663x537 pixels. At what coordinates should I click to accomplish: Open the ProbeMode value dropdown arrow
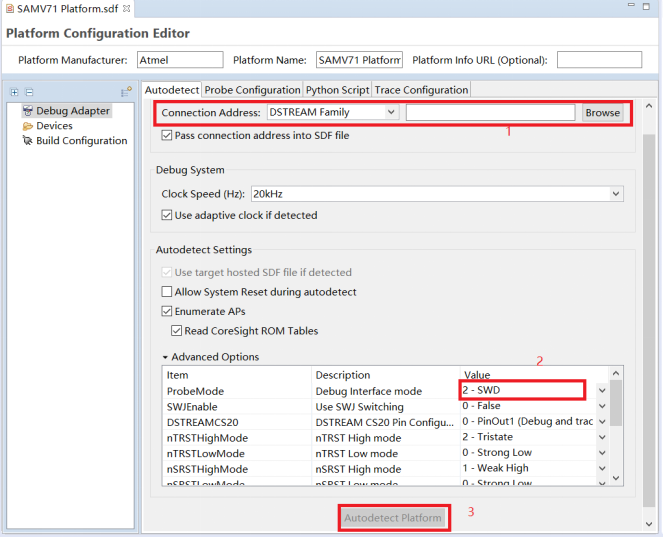602,391
